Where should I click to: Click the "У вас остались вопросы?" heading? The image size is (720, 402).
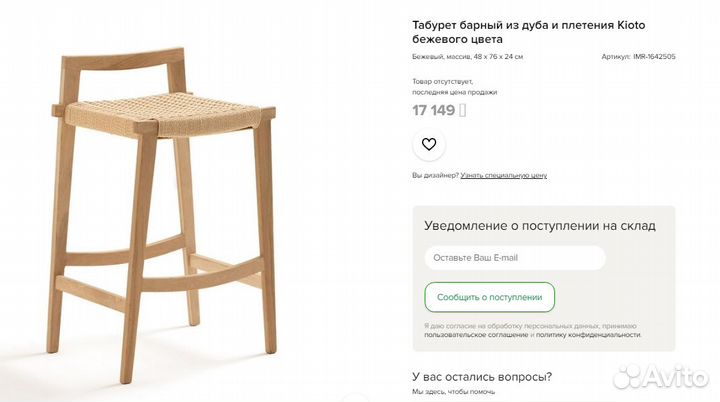[482, 377]
